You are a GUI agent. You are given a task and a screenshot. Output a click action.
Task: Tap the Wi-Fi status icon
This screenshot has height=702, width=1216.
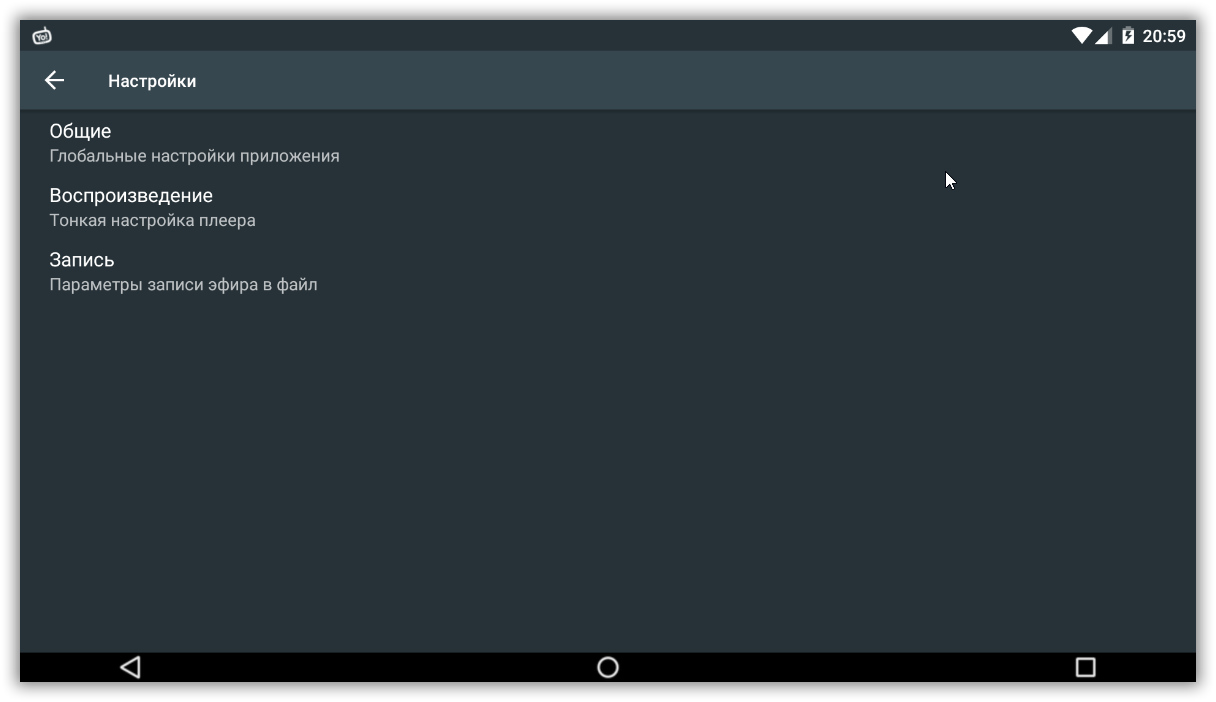[x=1081, y=36]
